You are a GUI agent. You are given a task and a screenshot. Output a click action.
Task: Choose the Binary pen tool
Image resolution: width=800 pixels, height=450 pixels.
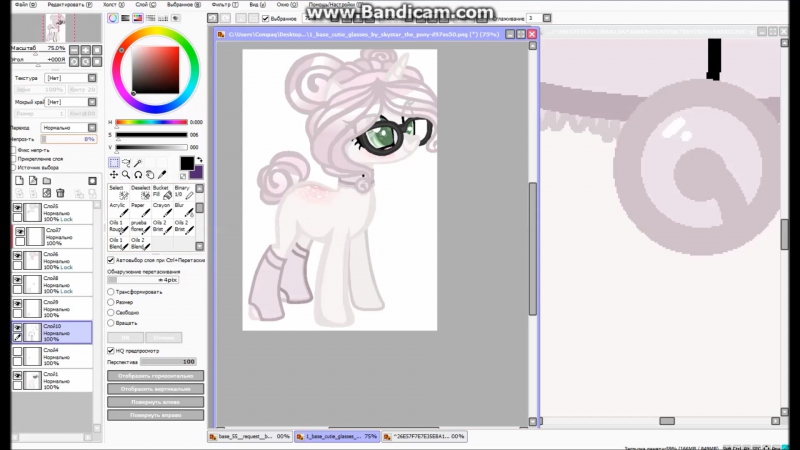click(184, 192)
